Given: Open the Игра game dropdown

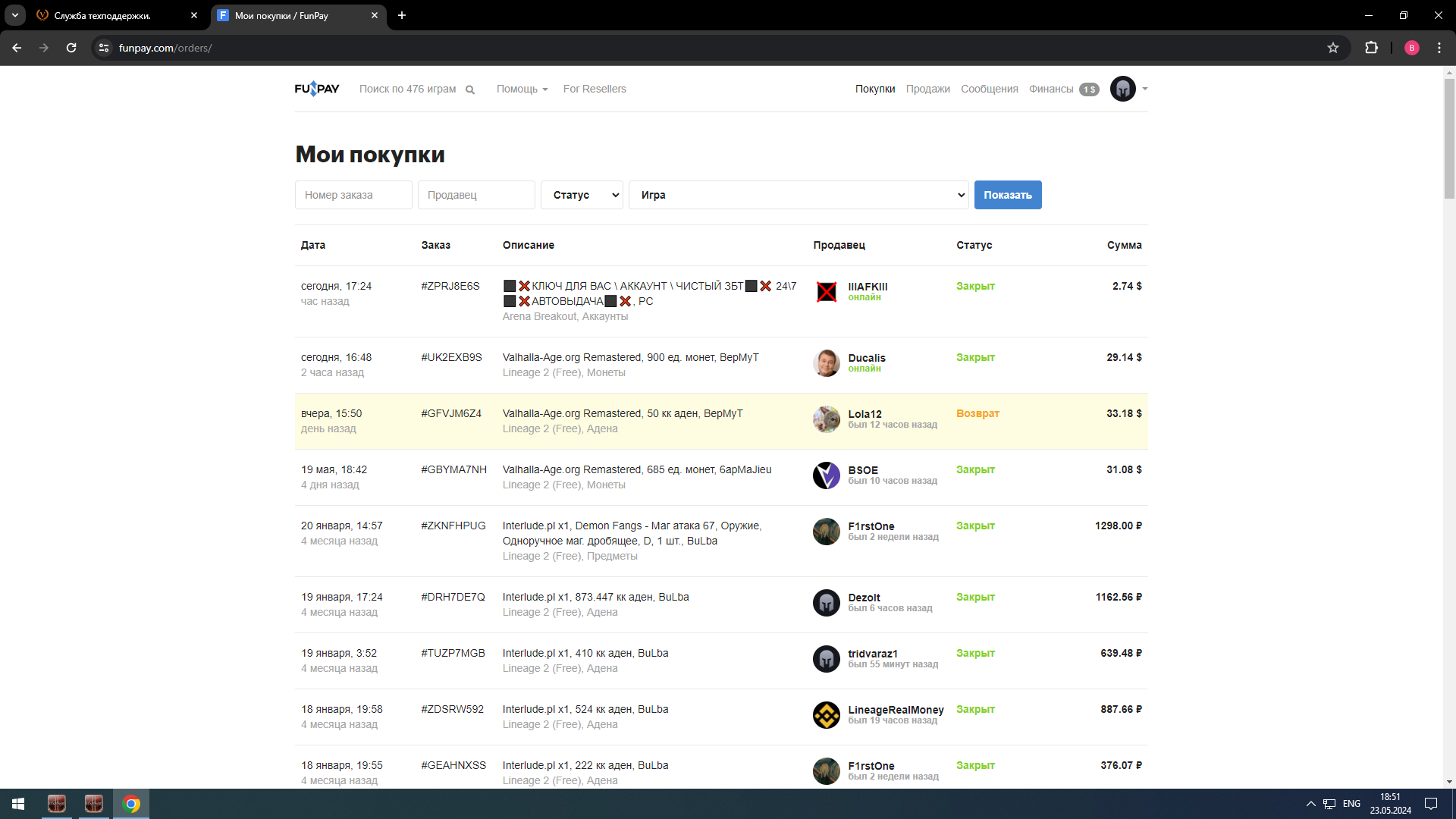Looking at the screenshot, I should click(799, 195).
